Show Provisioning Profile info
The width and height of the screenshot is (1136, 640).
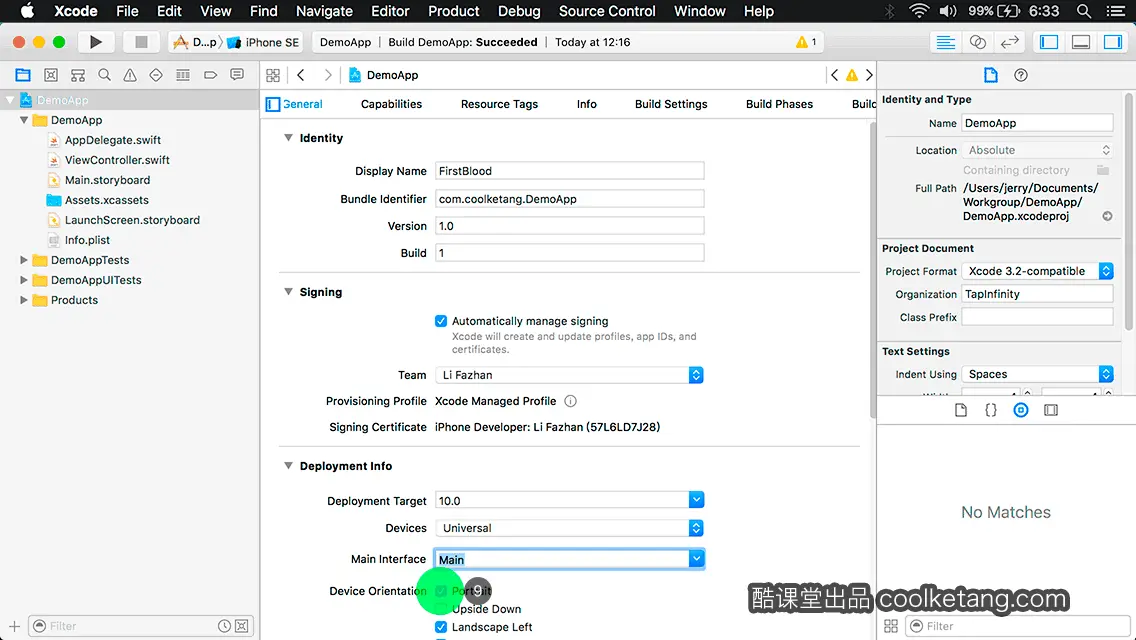(570, 401)
